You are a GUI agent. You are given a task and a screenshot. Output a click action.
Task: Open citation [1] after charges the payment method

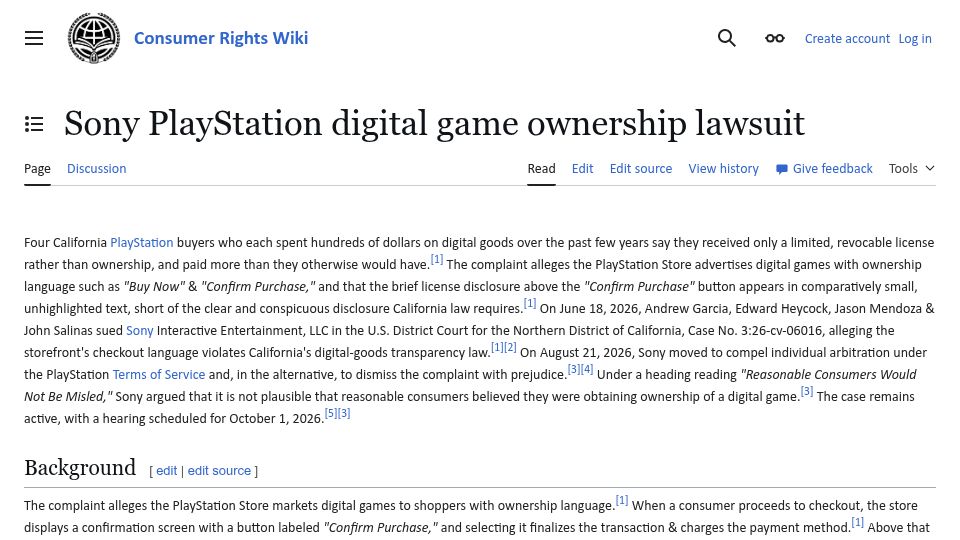click(857, 522)
